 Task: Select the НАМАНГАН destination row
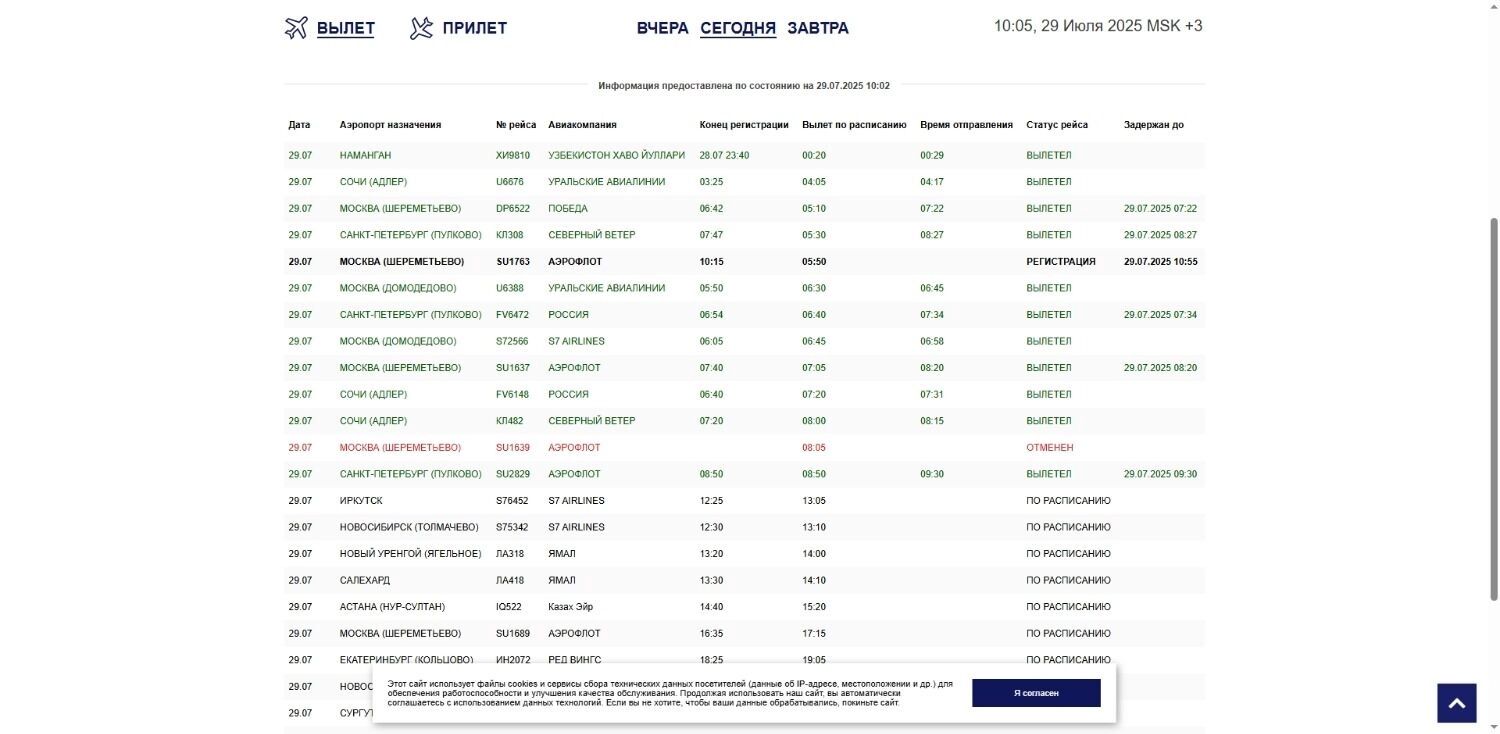(x=744, y=155)
